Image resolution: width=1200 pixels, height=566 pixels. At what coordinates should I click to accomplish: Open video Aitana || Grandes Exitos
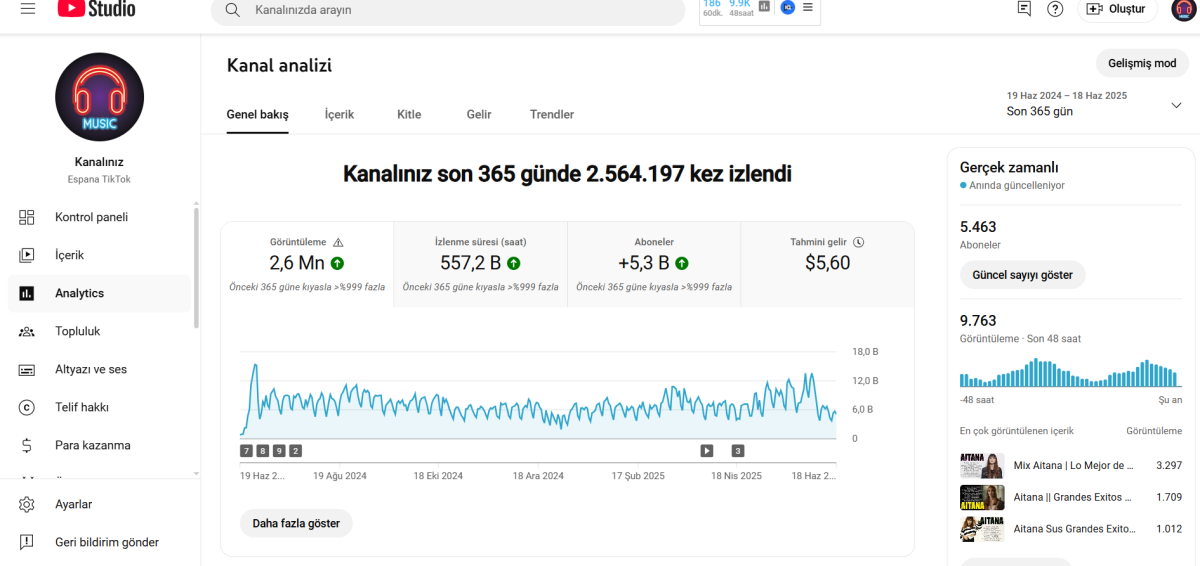coord(1073,496)
